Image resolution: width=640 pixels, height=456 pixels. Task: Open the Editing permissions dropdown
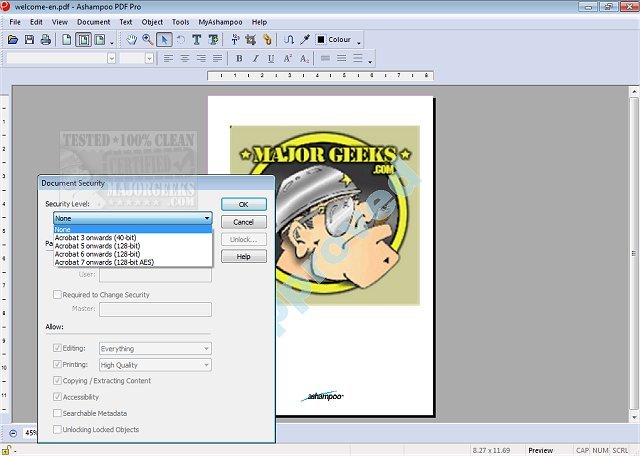(x=155, y=348)
